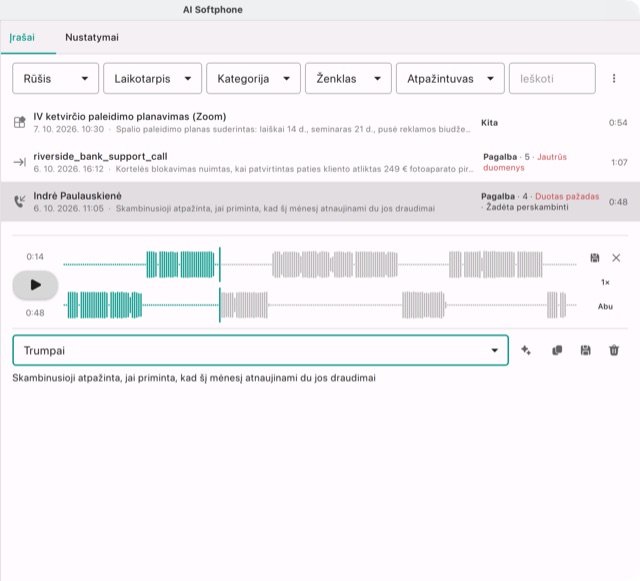Switch to the Įrašai tab

tap(22, 38)
